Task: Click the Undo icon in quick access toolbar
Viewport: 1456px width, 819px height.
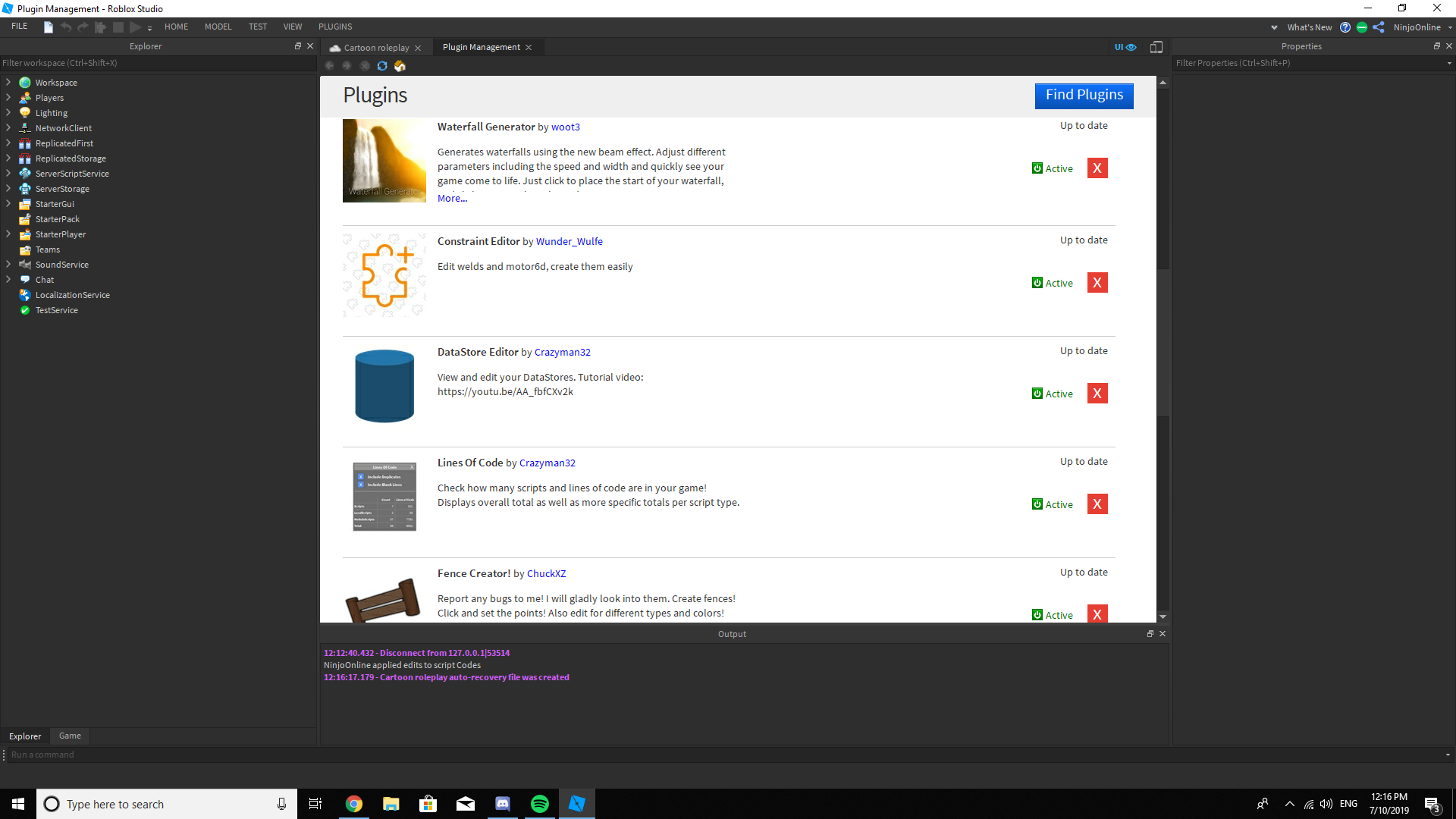Action: pyautogui.click(x=65, y=27)
